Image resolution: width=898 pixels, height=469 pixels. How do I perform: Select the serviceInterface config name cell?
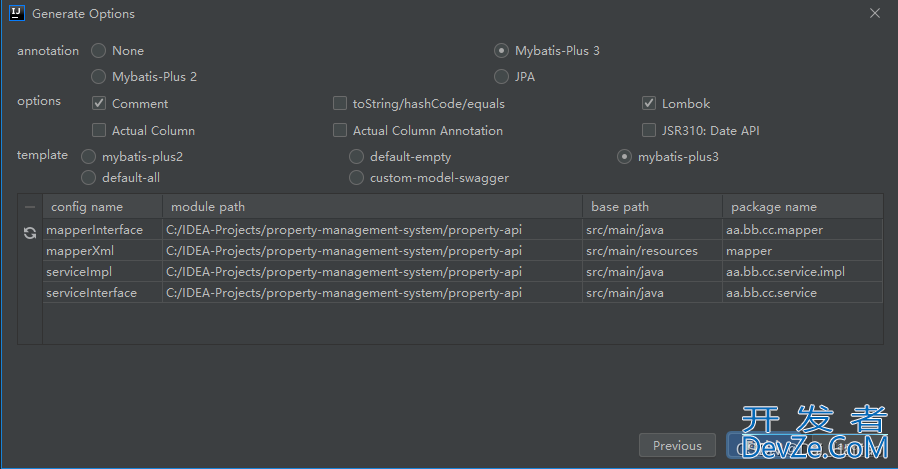click(x=103, y=293)
